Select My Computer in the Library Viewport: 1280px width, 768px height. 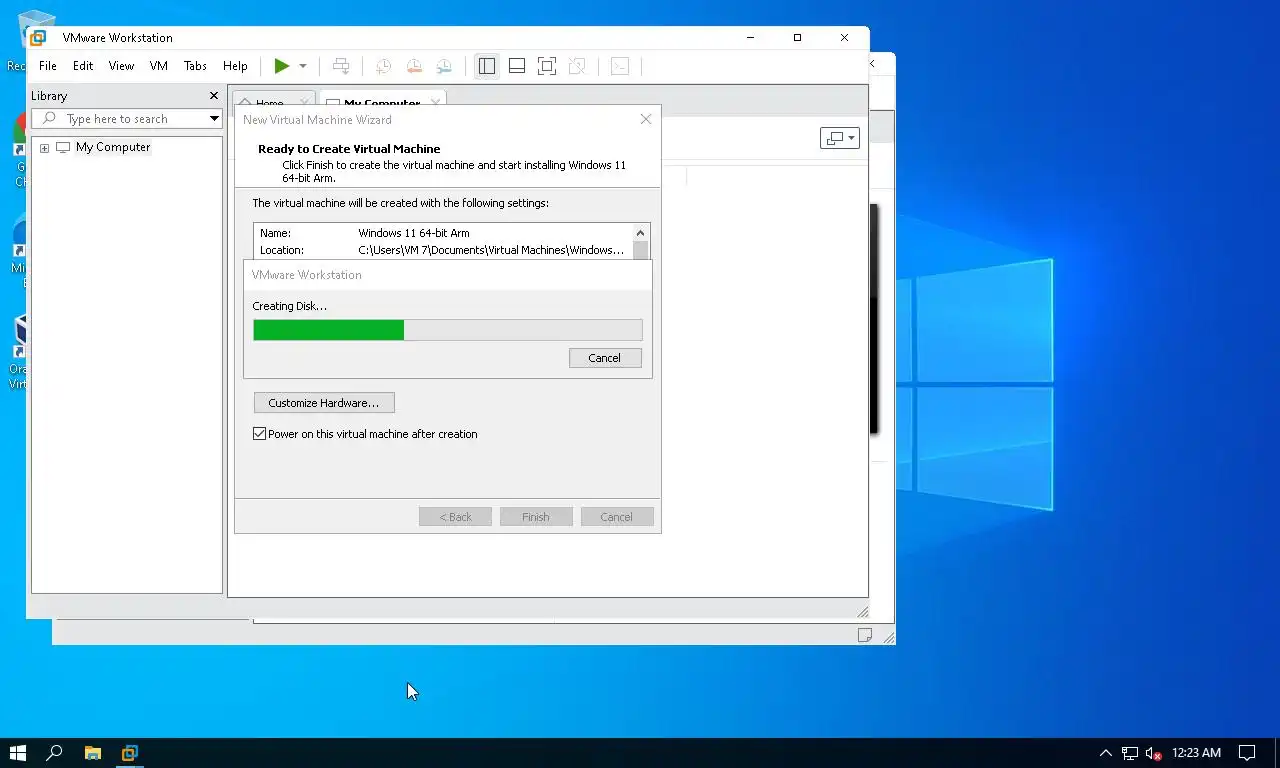coord(113,147)
